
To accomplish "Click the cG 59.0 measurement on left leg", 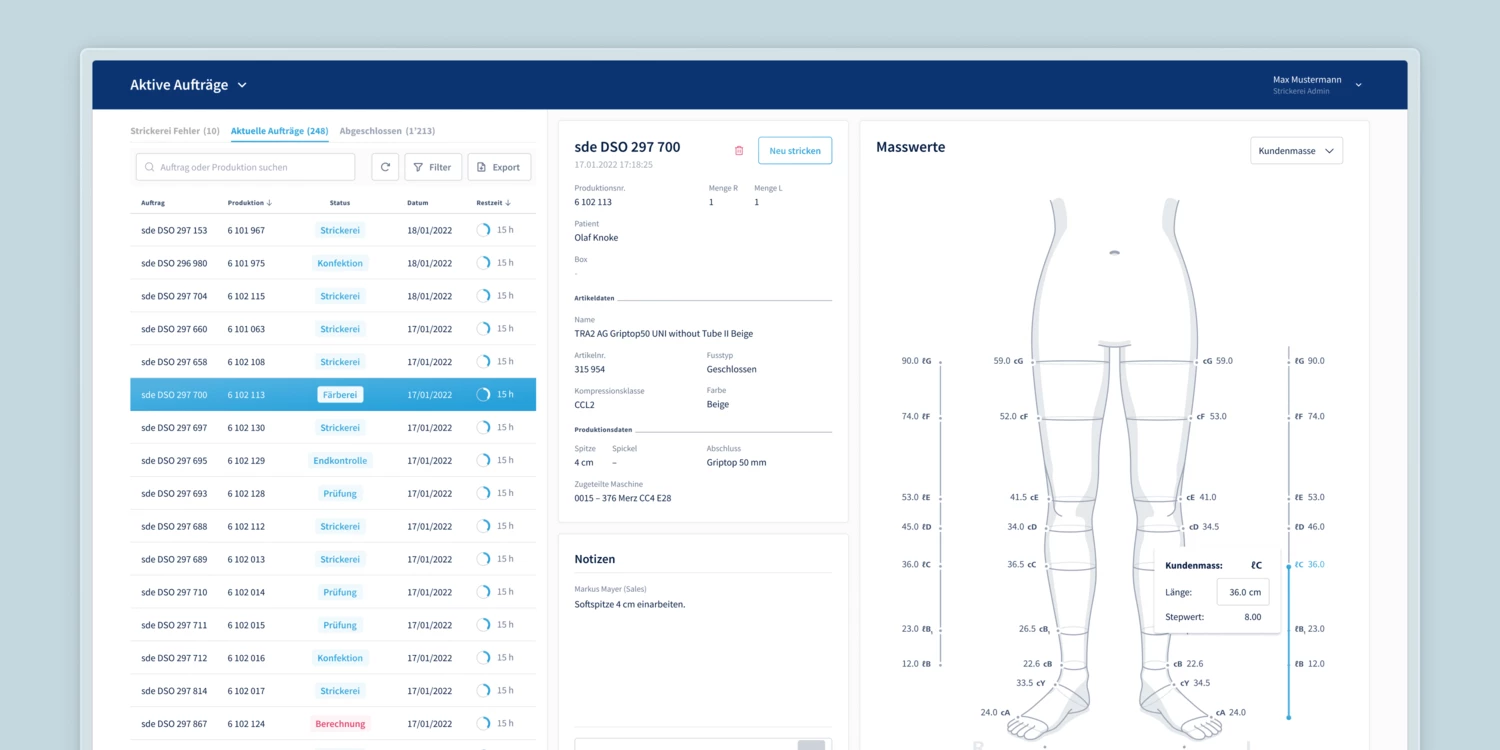I will (1008, 361).
